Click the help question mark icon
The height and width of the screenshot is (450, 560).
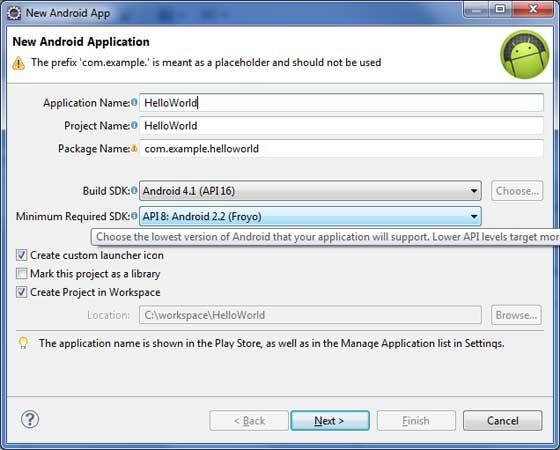(30, 419)
